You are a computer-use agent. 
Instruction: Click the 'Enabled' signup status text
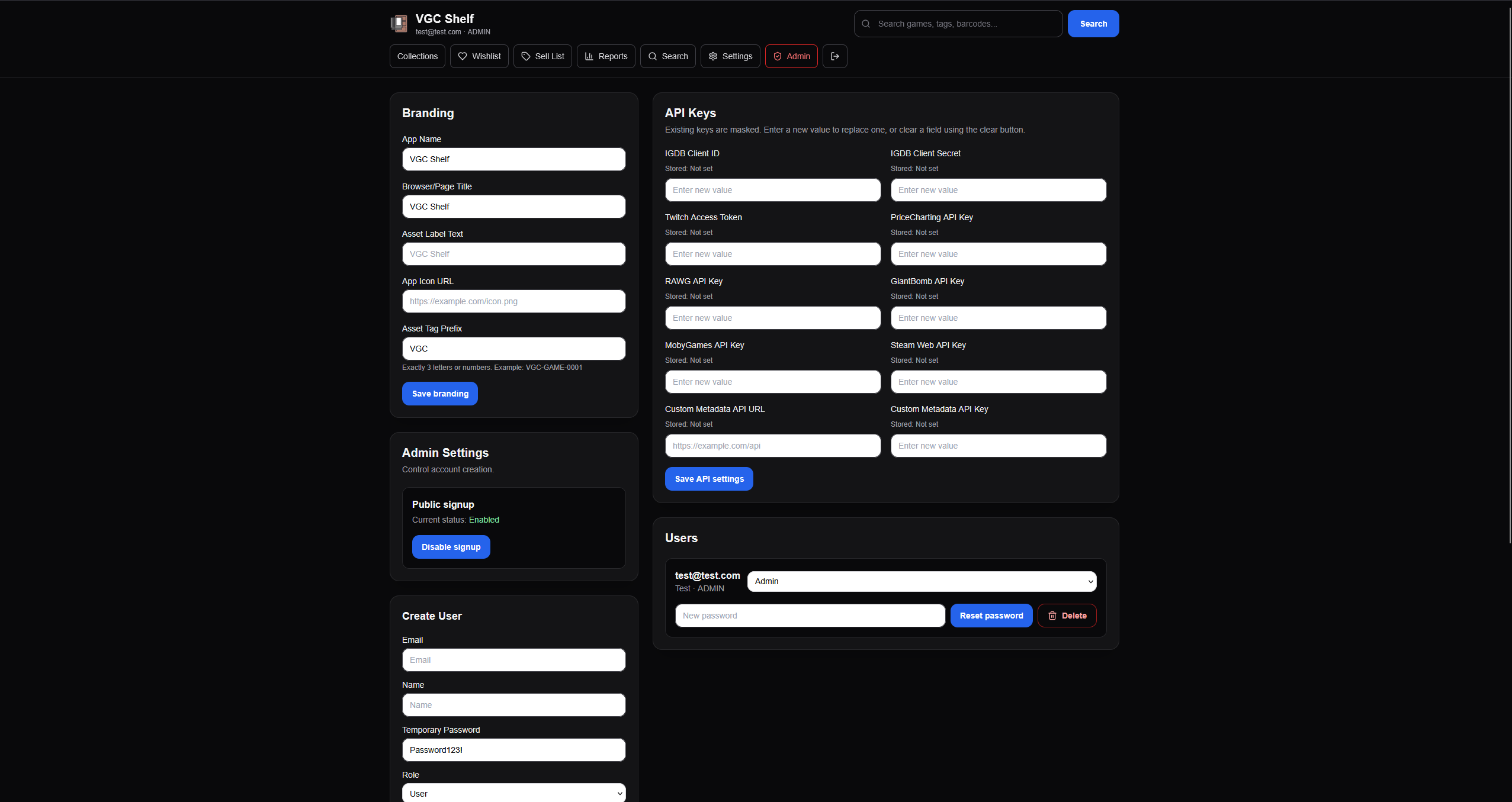point(484,520)
